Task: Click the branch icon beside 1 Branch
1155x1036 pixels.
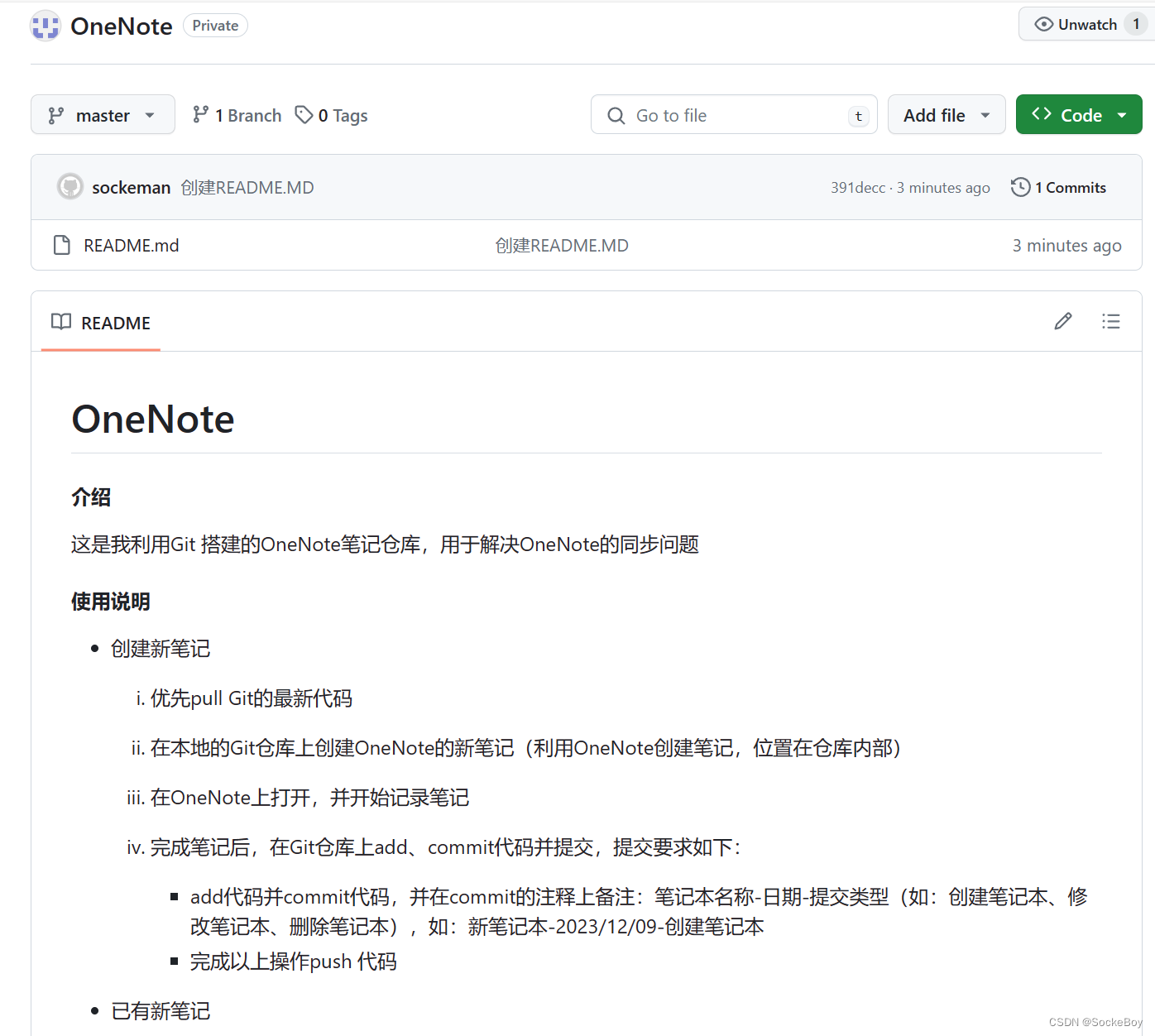Action: (x=200, y=114)
